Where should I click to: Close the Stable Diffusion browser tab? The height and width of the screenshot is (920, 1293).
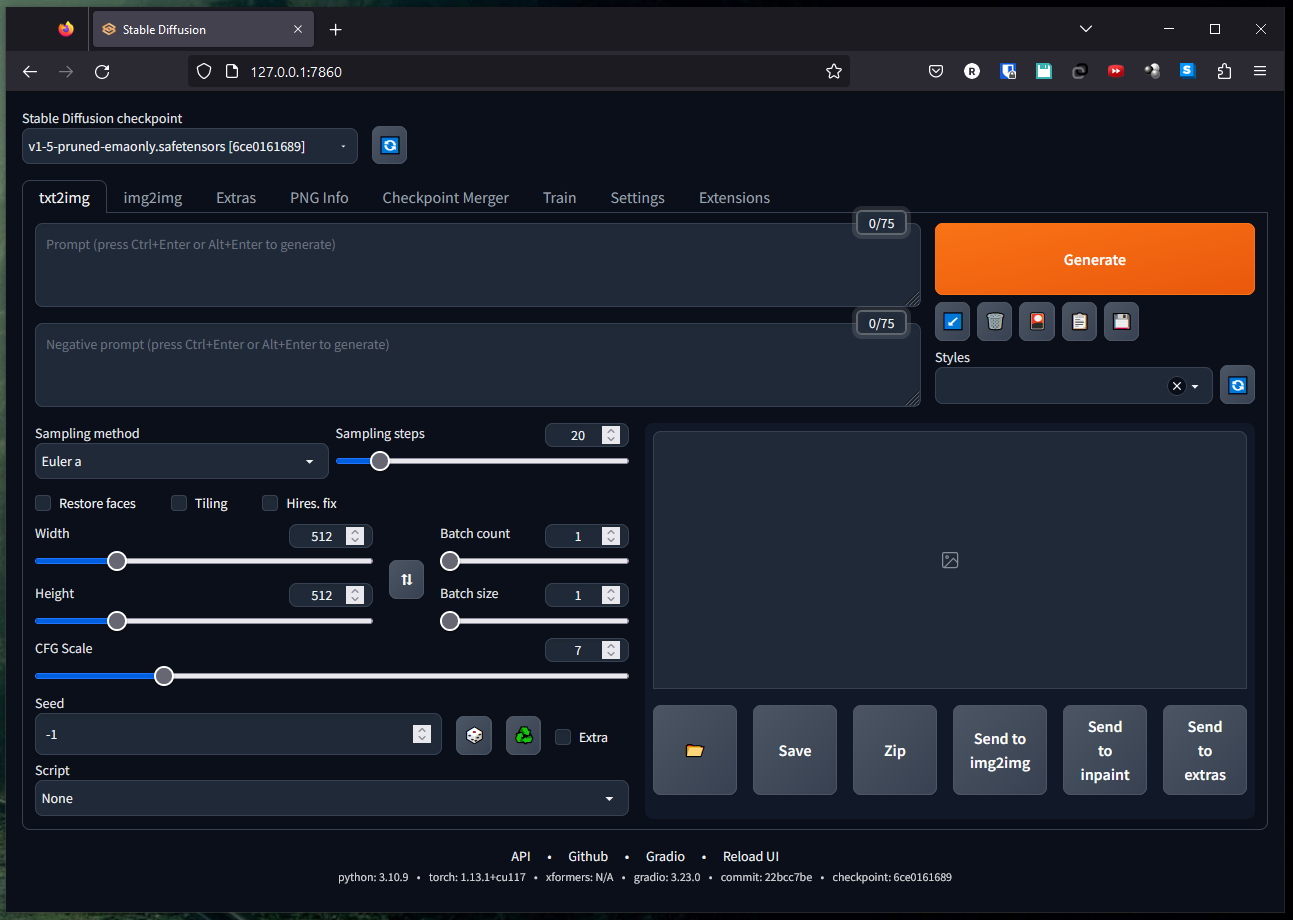click(298, 30)
